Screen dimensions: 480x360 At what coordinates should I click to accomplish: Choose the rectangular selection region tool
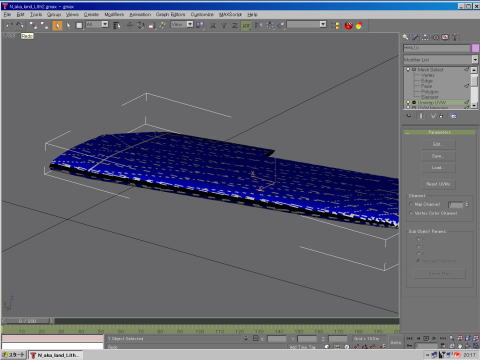click(x=79, y=25)
